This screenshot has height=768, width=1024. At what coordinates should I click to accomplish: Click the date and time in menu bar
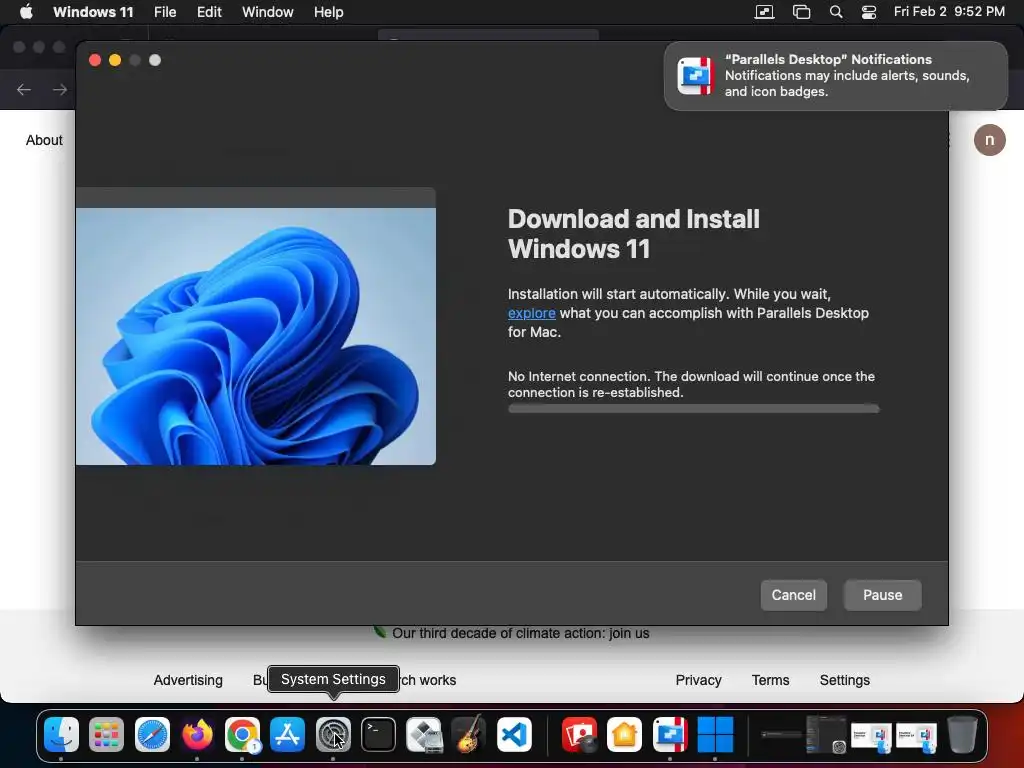tap(949, 12)
